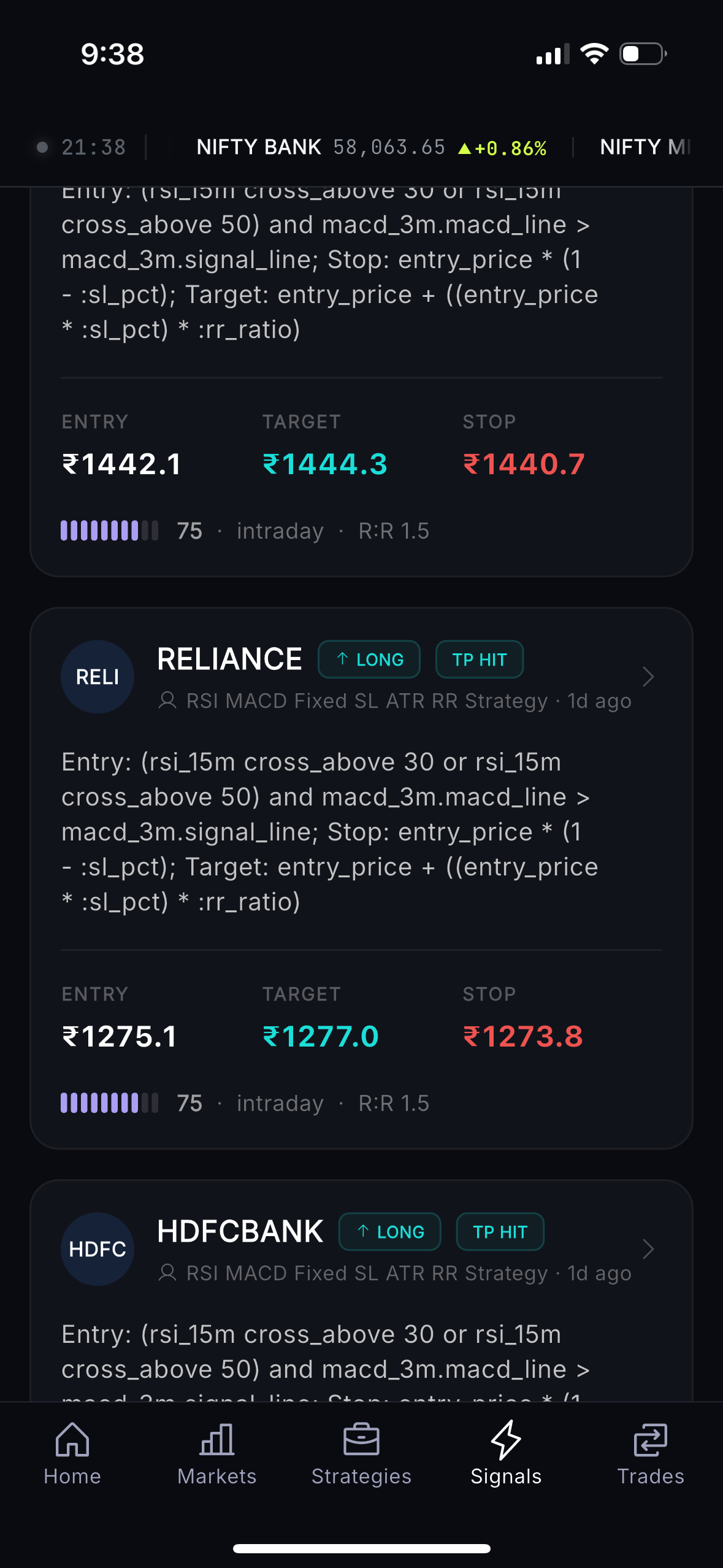Tap the RELI circular avatar icon
The width and height of the screenshot is (723, 1568).
[98, 677]
